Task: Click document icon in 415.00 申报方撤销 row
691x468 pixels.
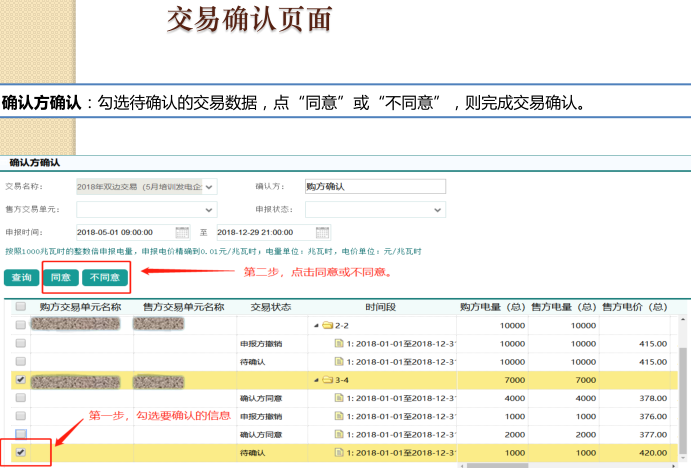Action: (340, 343)
